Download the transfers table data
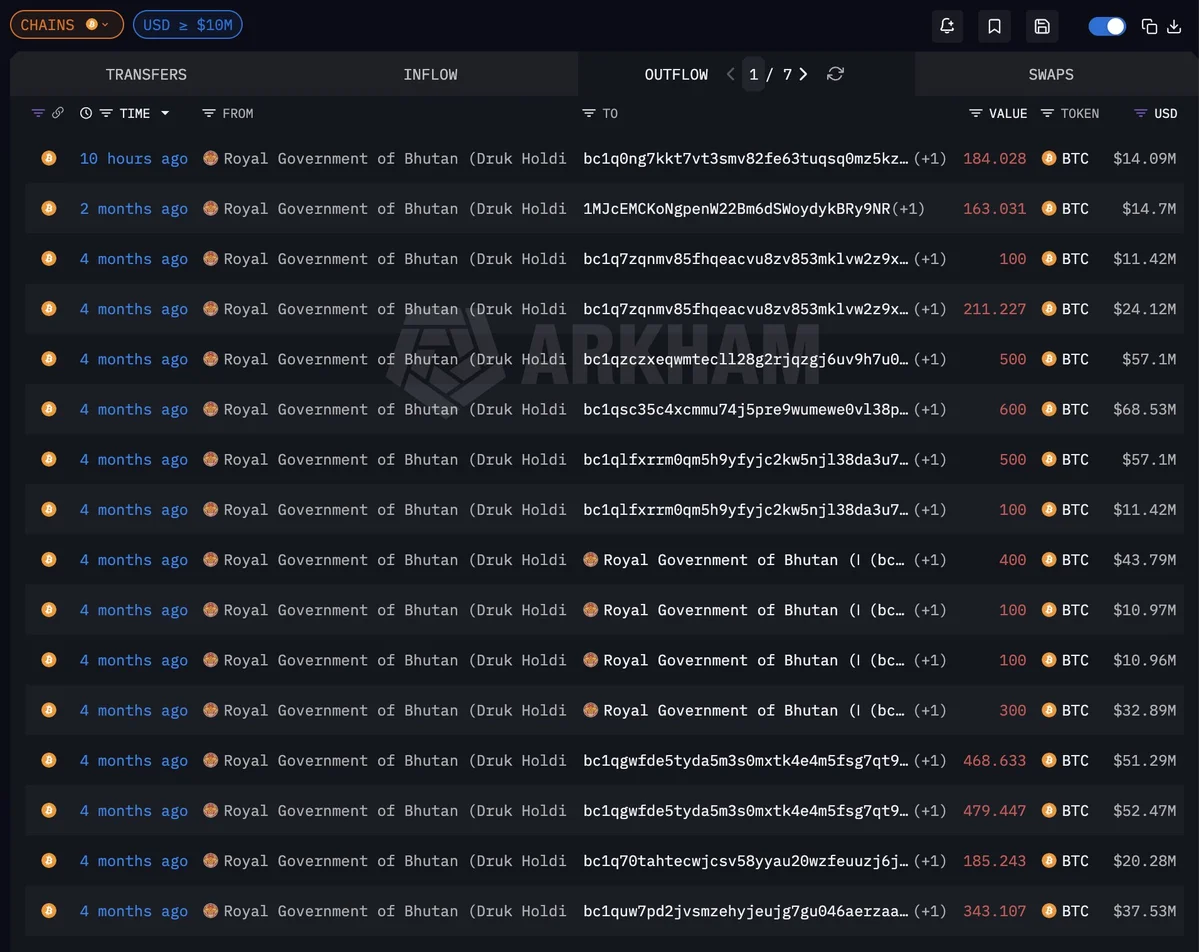The height and width of the screenshot is (952, 1199). (x=1175, y=26)
